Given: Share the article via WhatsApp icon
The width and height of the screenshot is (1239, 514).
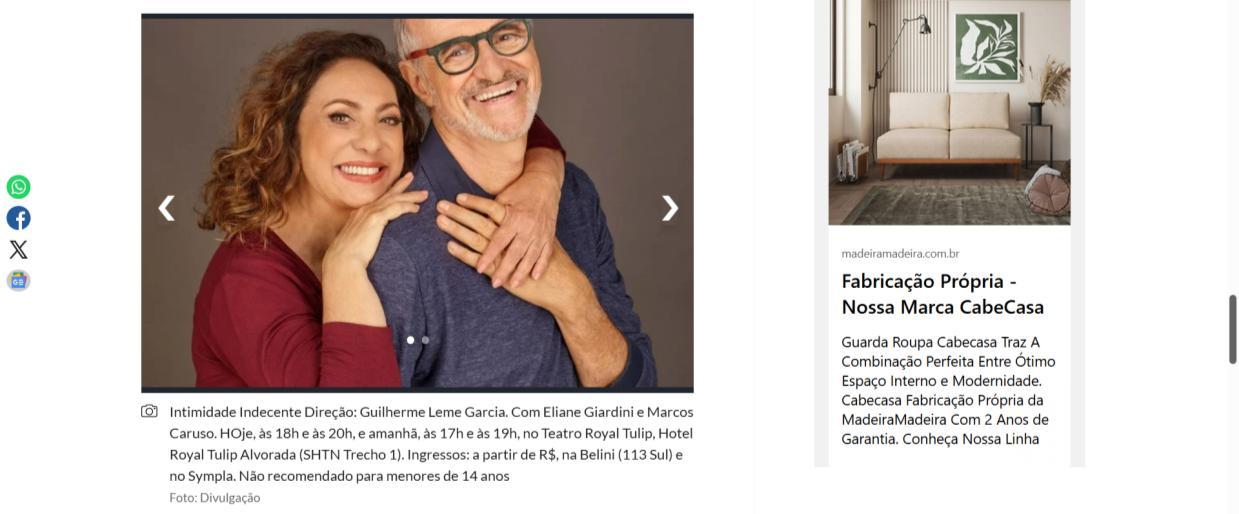Looking at the screenshot, I should pyautogui.click(x=18, y=187).
